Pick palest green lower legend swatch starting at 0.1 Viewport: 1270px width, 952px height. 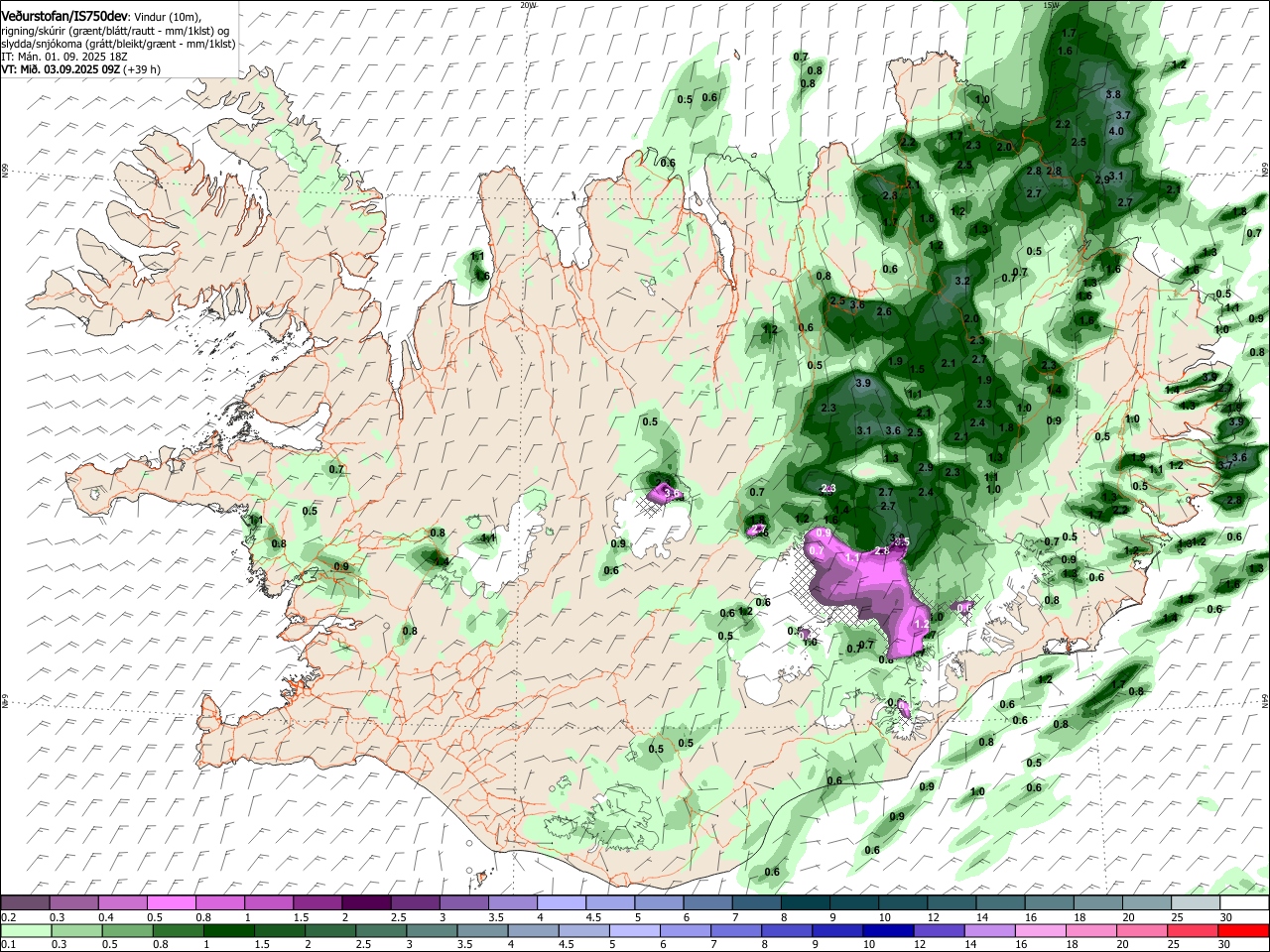click(x=26, y=930)
